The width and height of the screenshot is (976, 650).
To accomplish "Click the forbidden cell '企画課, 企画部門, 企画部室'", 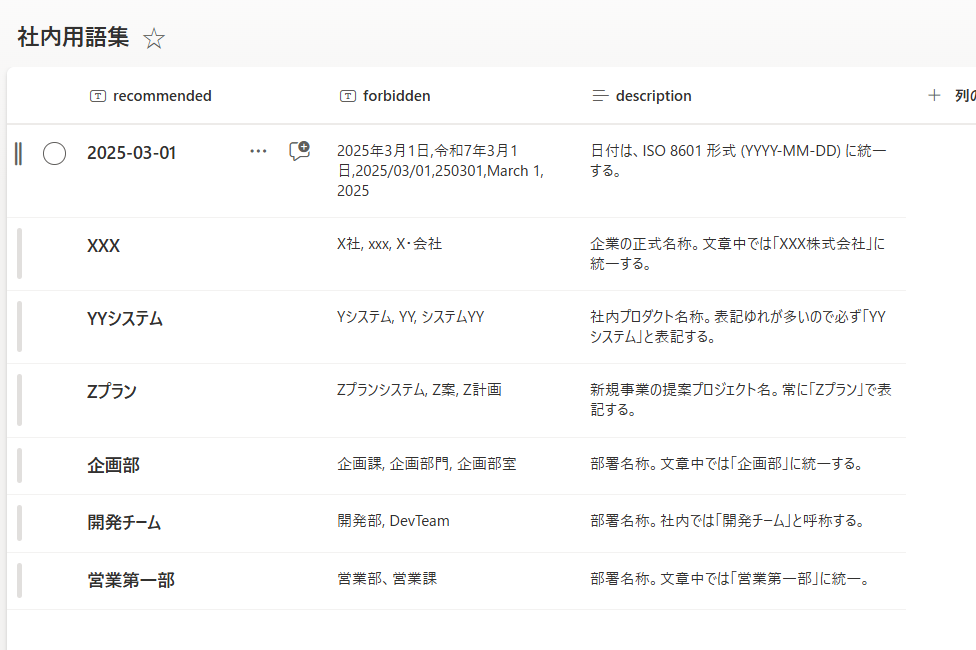I will [426, 464].
